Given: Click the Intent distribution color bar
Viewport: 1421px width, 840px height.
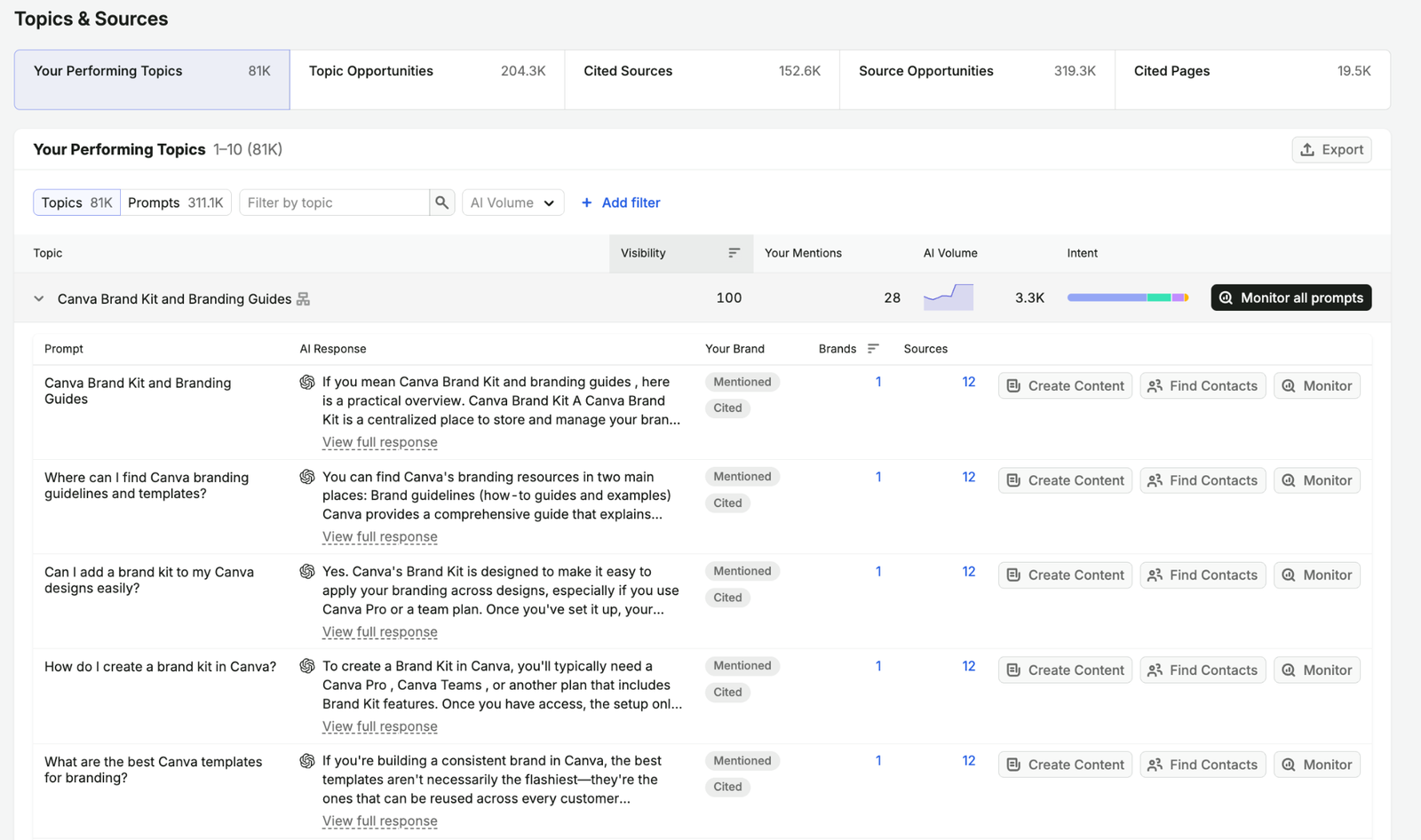Looking at the screenshot, I should [1128, 297].
